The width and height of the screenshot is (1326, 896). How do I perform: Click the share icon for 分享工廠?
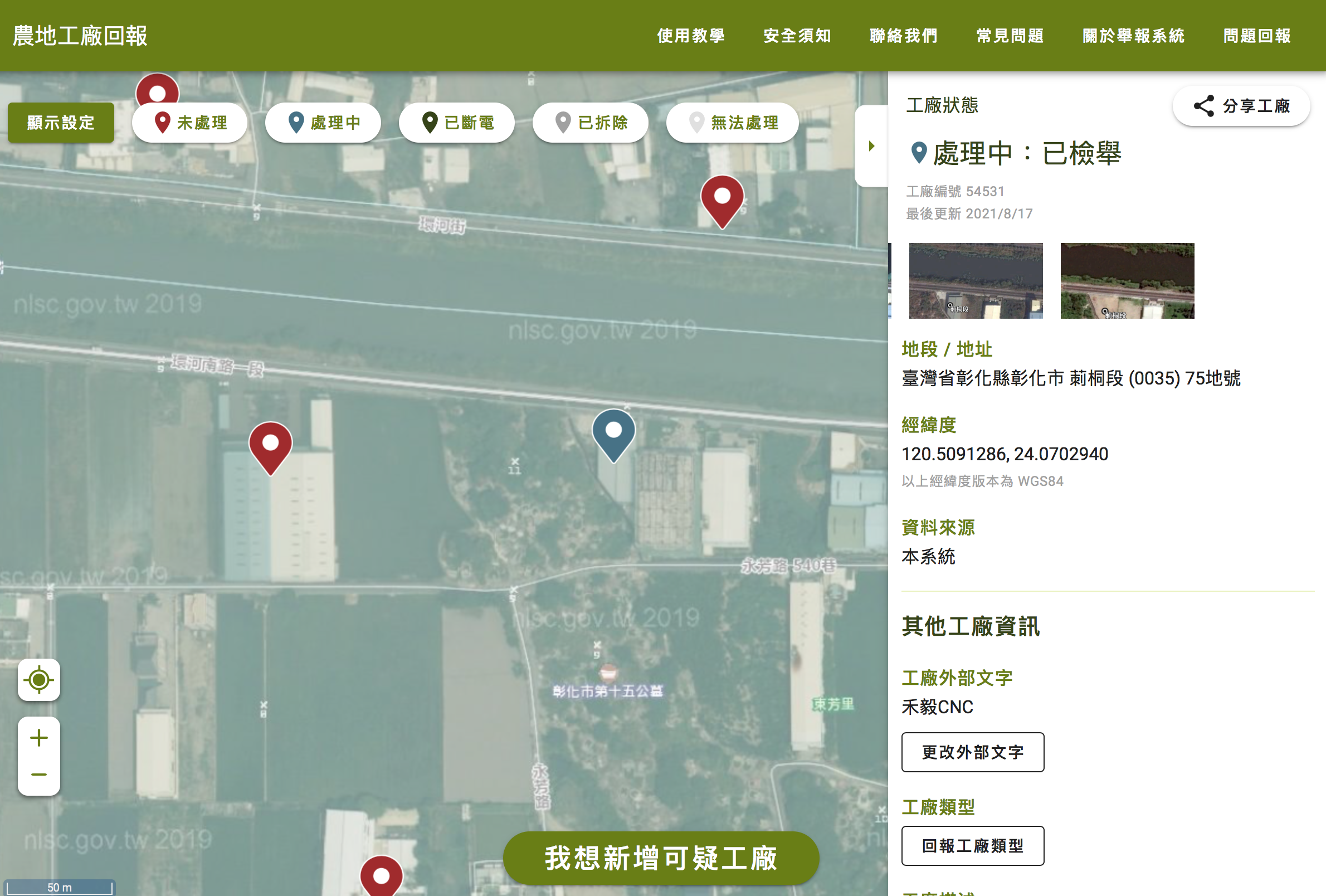[x=1203, y=105]
